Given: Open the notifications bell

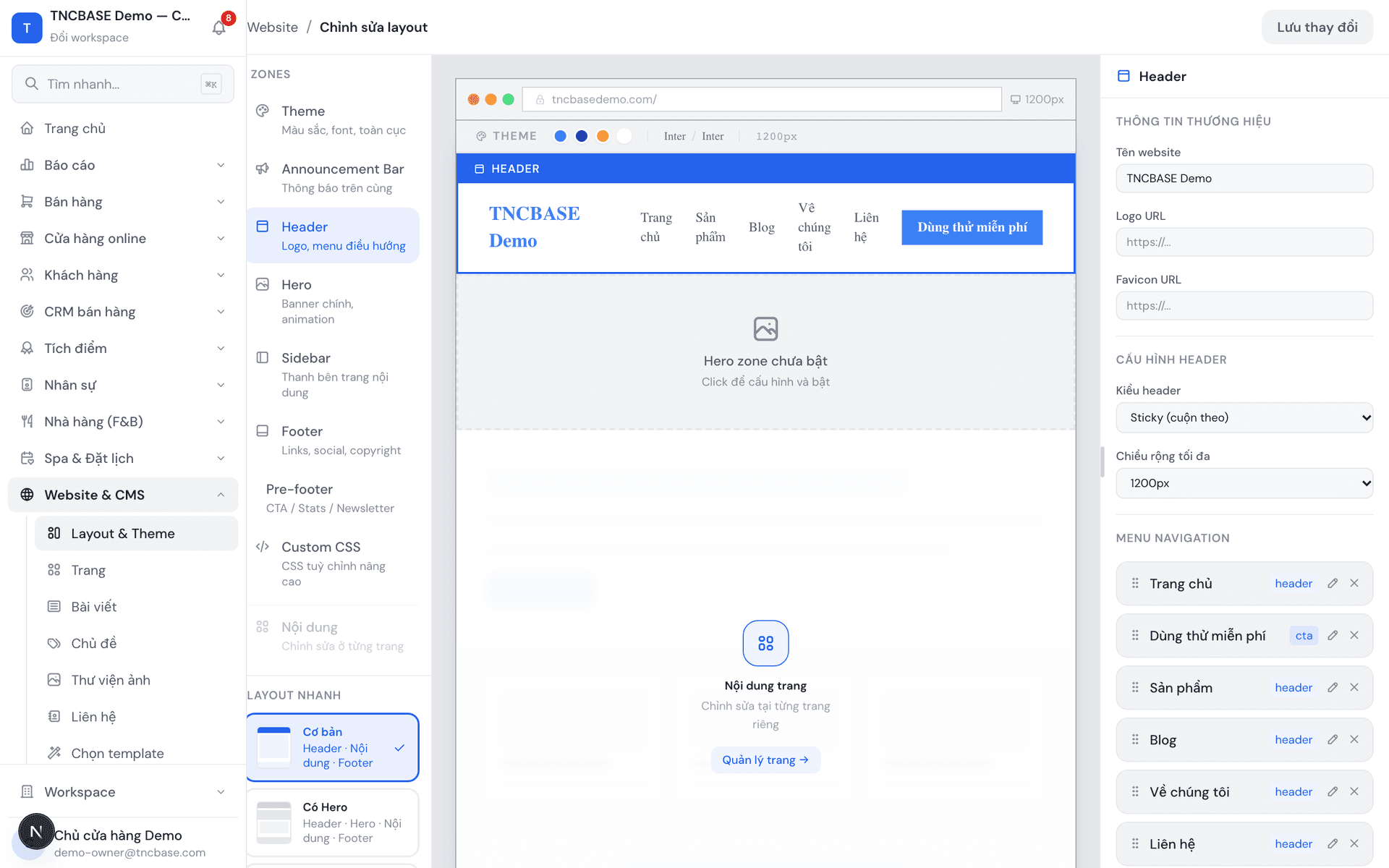Looking at the screenshot, I should [x=219, y=28].
